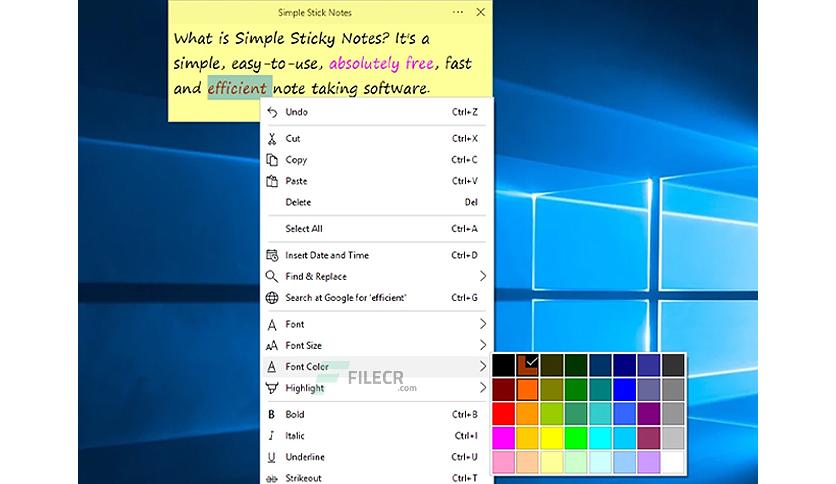Open the three-dots note menu
Viewport: 836px width, 484px height.
(x=457, y=12)
